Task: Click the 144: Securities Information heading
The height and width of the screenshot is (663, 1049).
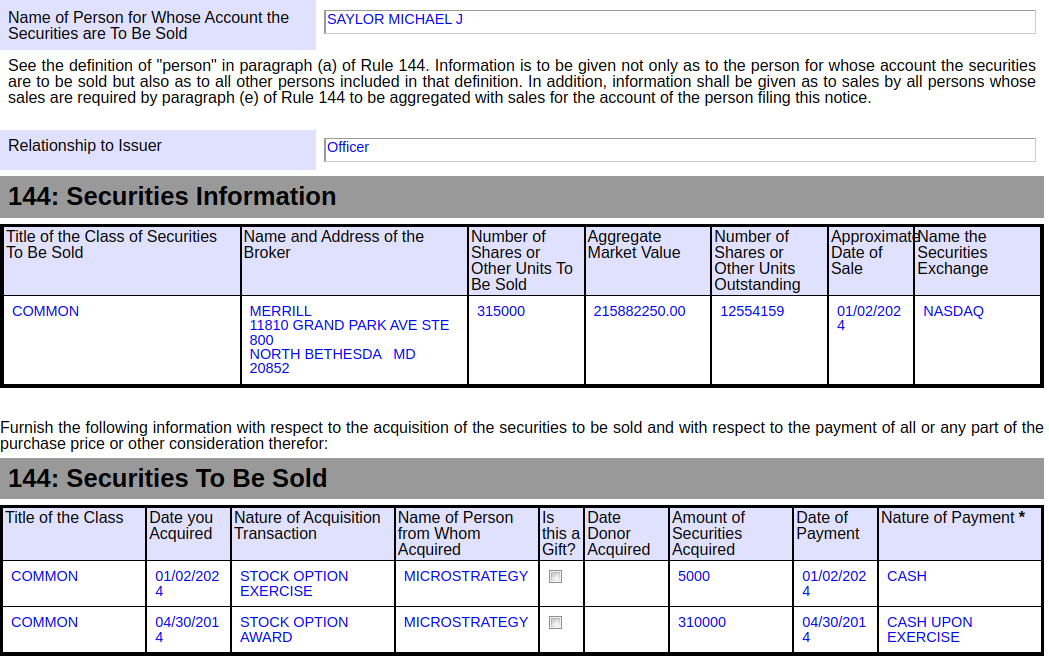Action: pos(172,197)
